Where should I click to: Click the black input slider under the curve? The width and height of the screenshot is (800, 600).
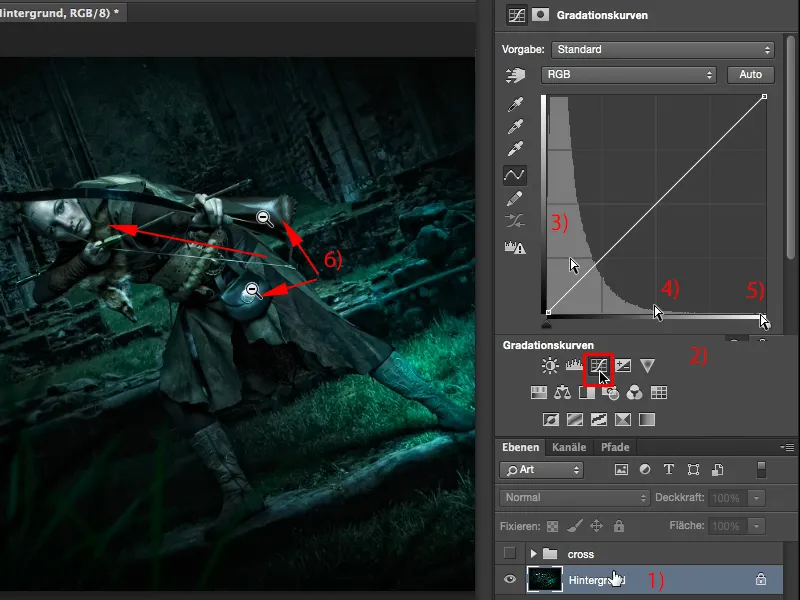point(546,323)
